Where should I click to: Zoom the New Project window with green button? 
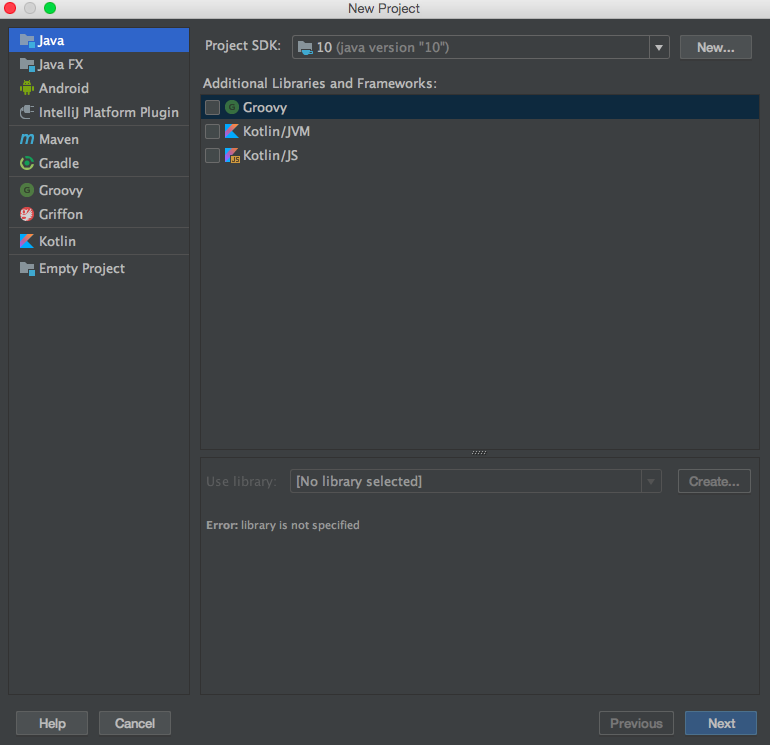click(50, 8)
